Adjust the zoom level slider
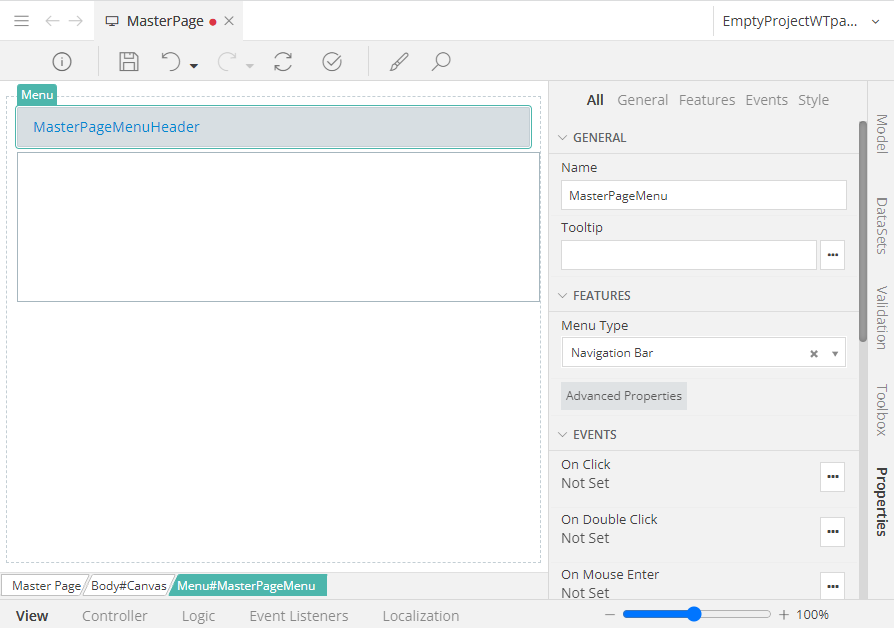 tap(694, 614)
